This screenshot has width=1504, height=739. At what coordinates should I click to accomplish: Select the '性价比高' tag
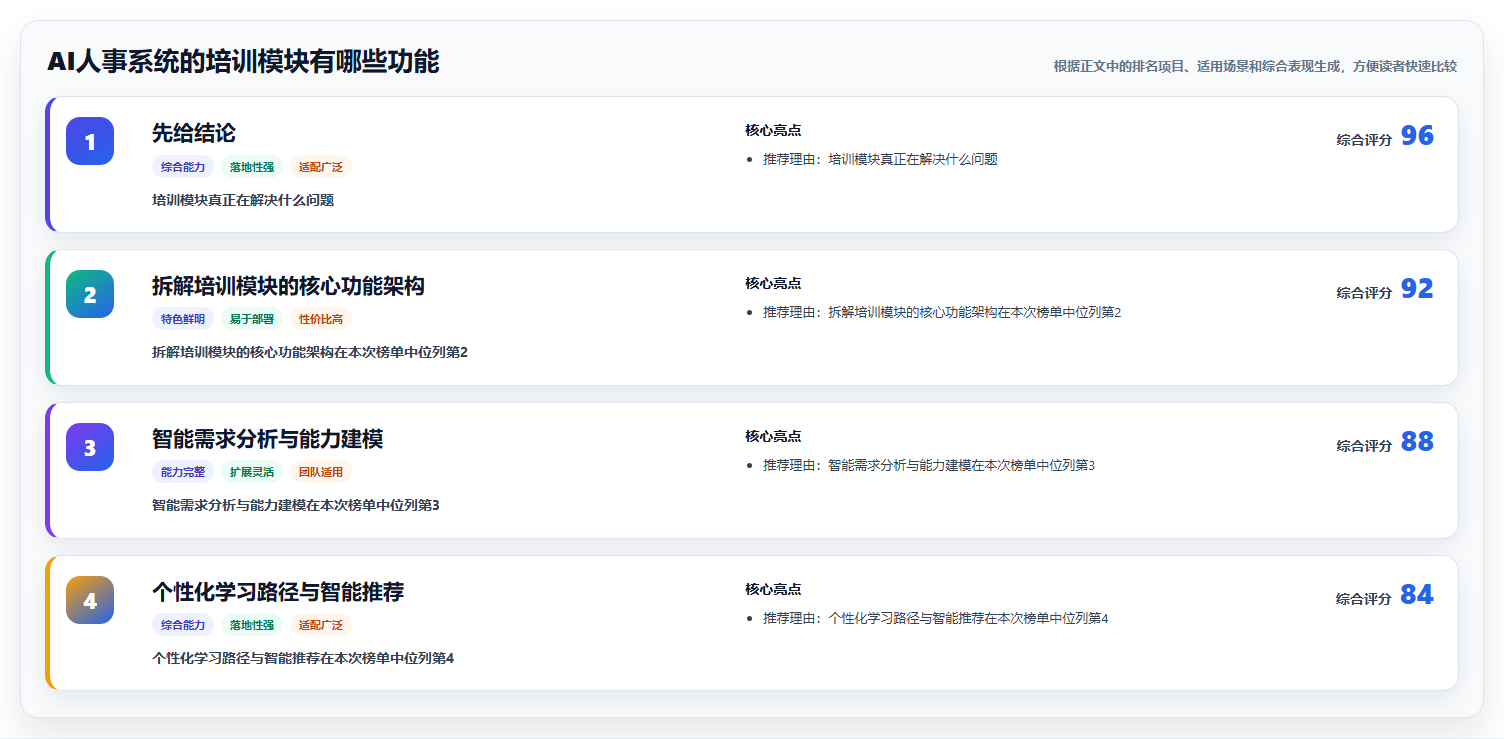pyautogui.click(x=321, y=319)
